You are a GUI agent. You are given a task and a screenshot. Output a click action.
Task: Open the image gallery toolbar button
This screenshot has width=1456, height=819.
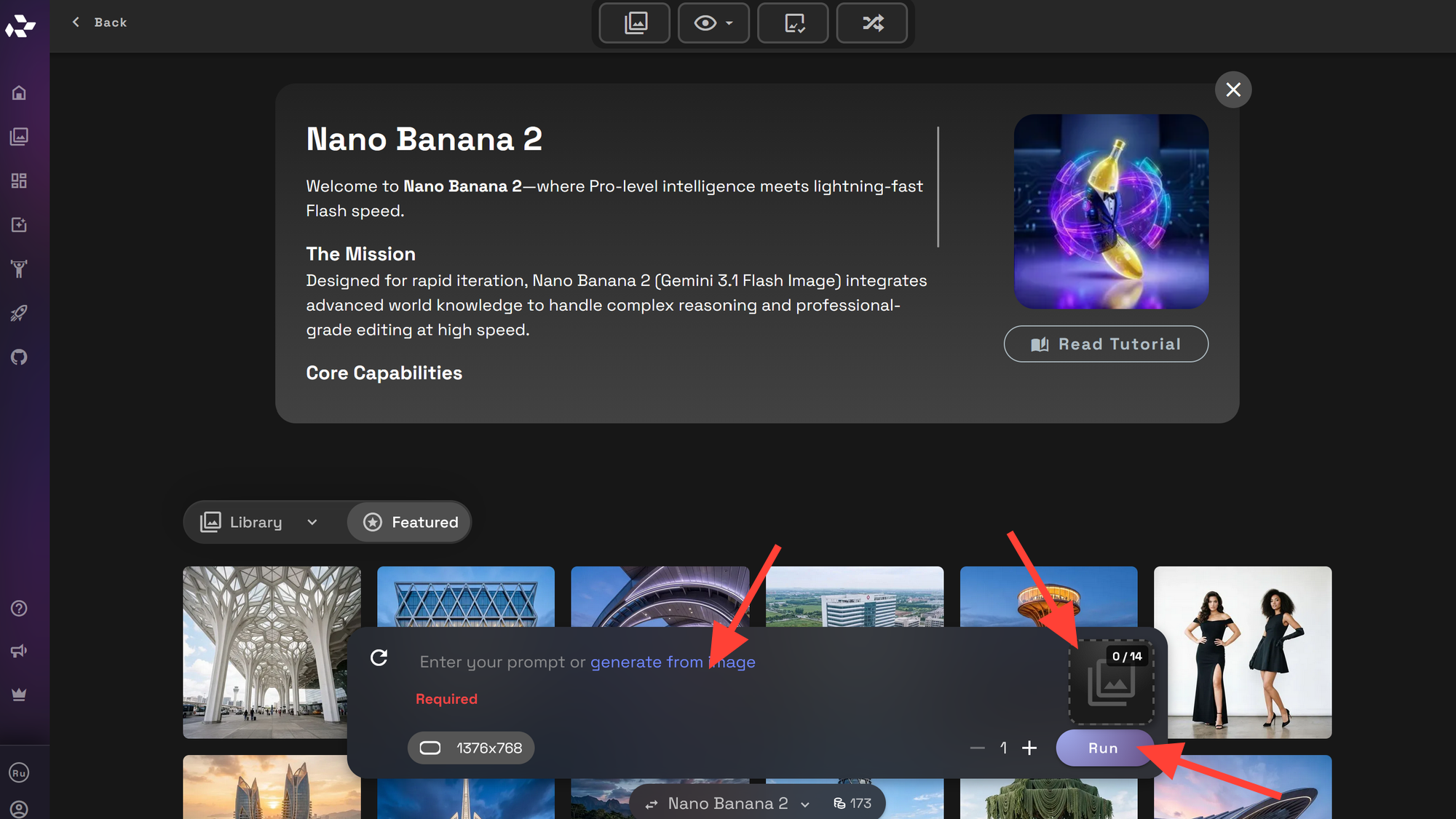pos(635,23)
